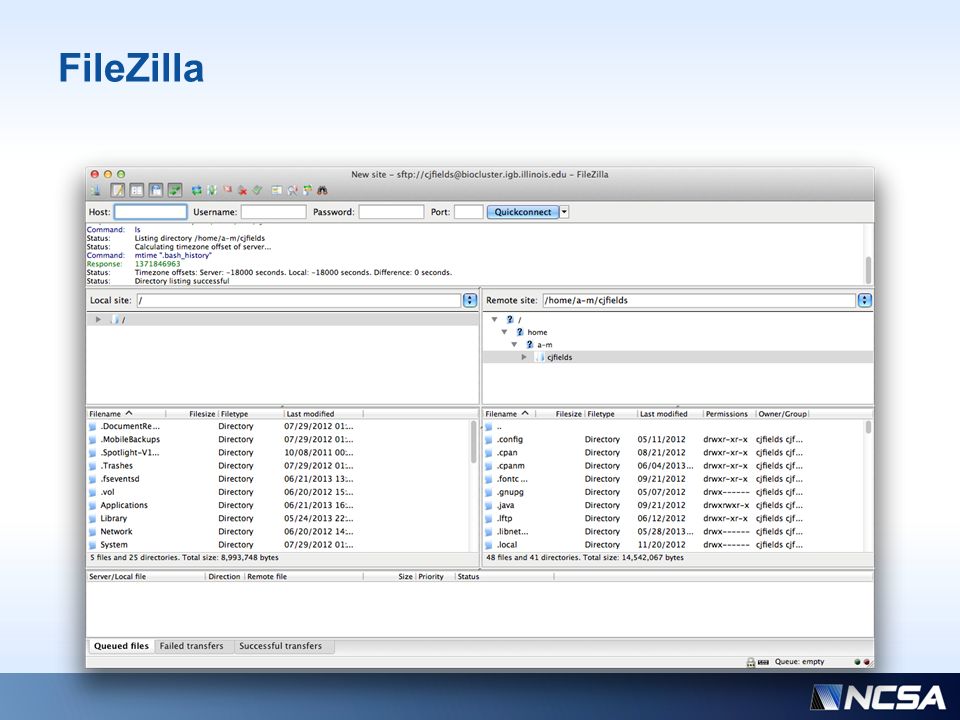Click the Port input field

(x=468, y=212)
